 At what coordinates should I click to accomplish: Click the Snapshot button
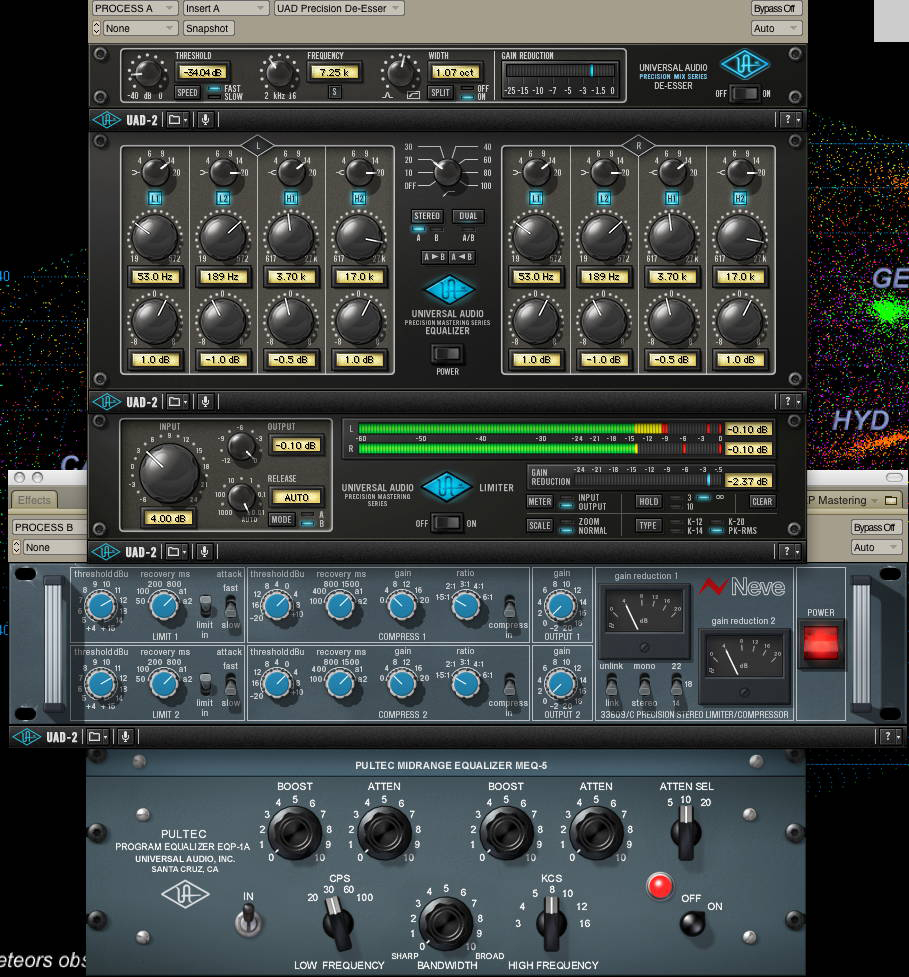(x=208, y=28)
